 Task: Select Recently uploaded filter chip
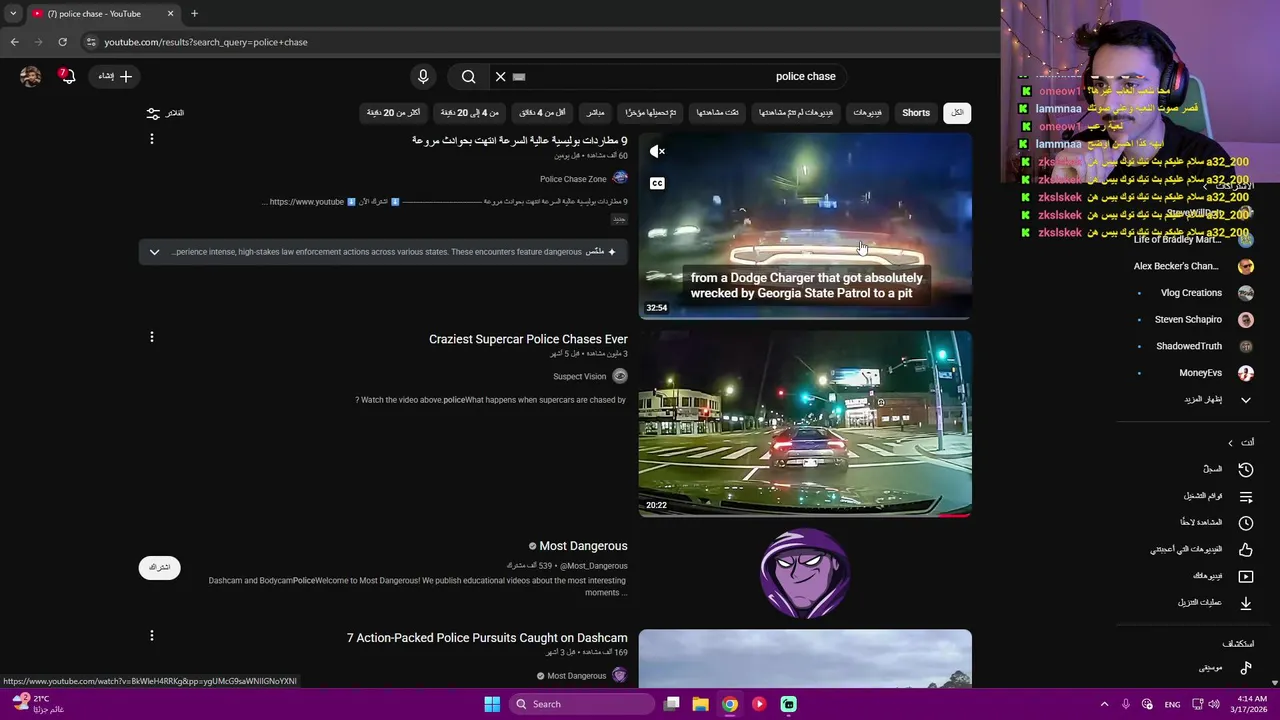[x=651, y=113]
